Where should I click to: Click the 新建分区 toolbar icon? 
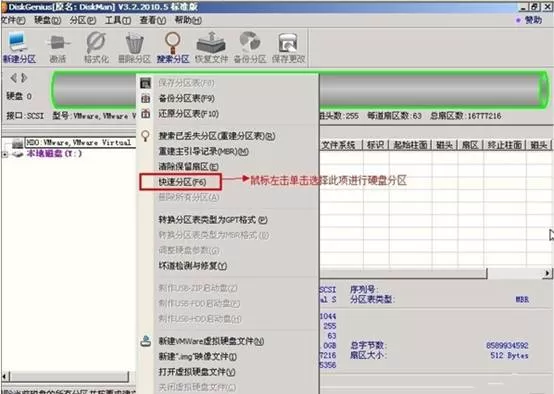click(x=18, y=42)
